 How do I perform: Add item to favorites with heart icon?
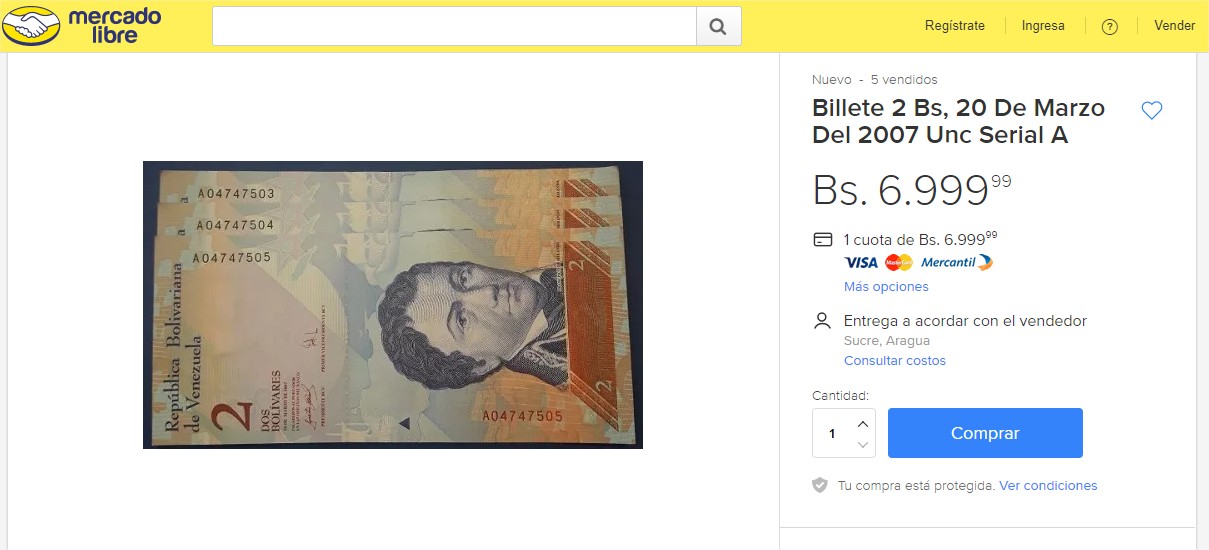(1152, 110)
